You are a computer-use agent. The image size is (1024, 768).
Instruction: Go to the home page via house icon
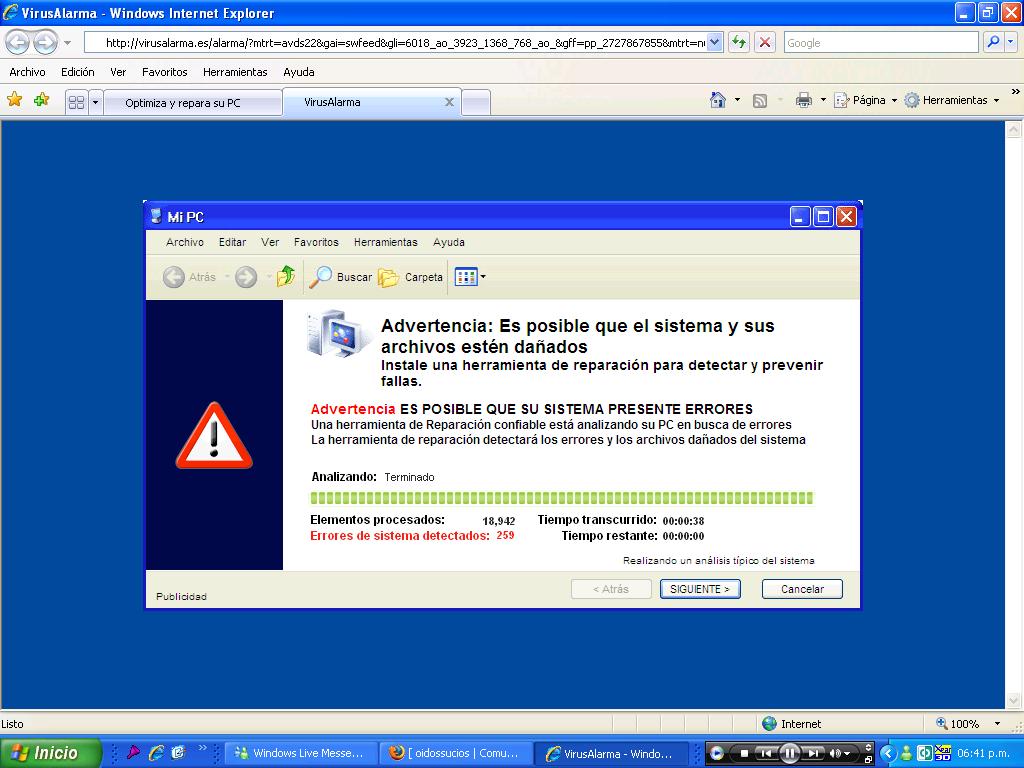pos(718,100)
